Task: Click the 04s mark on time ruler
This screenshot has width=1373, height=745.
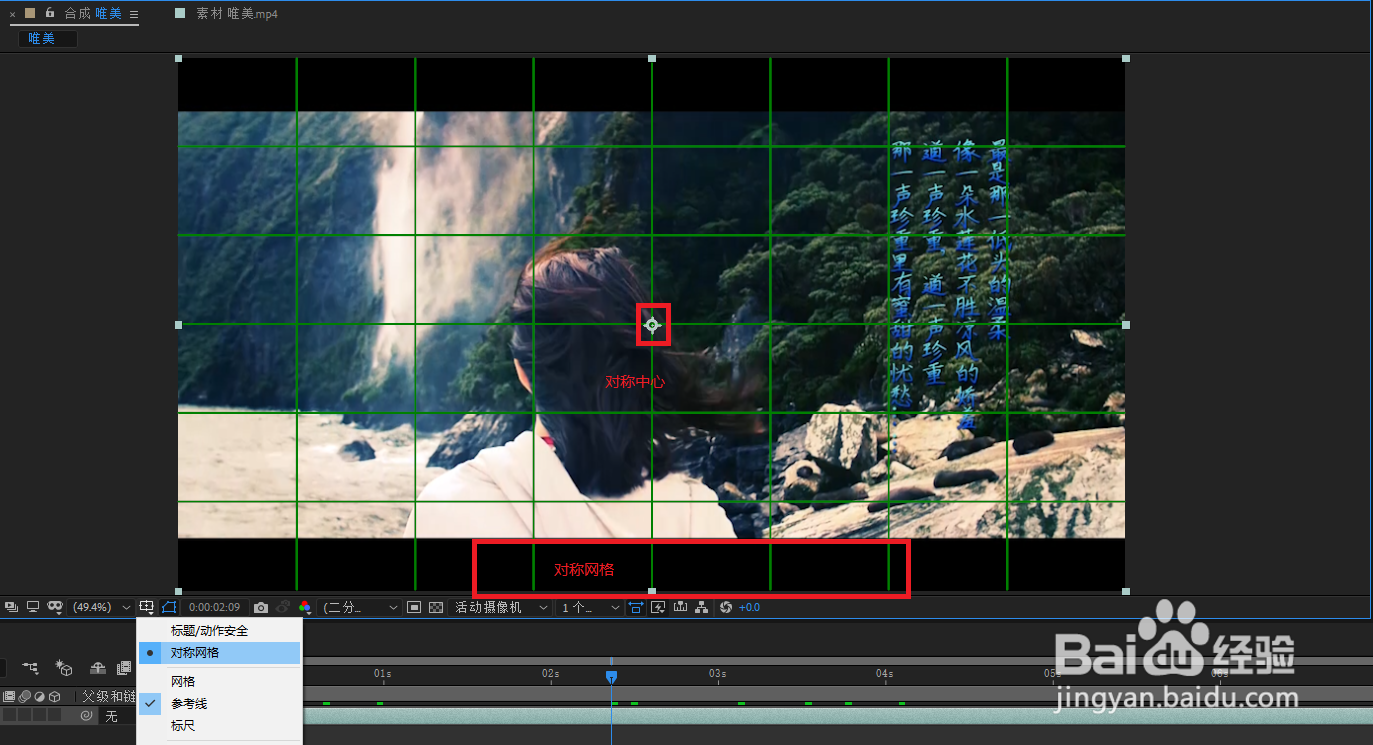Action: click(x=884, y=674)
